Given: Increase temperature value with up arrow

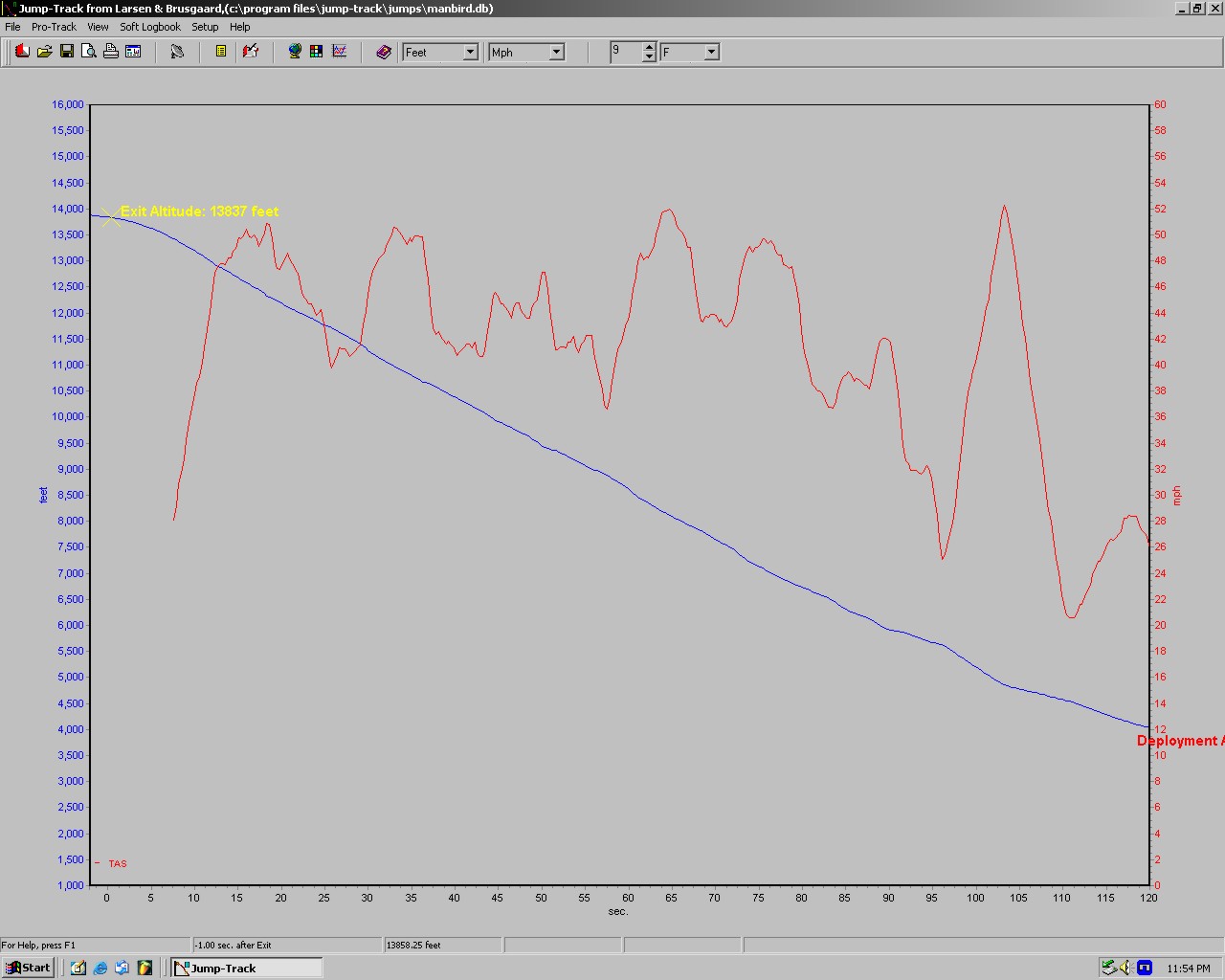Looking at the screenshot, I should [x=649, y=47].
